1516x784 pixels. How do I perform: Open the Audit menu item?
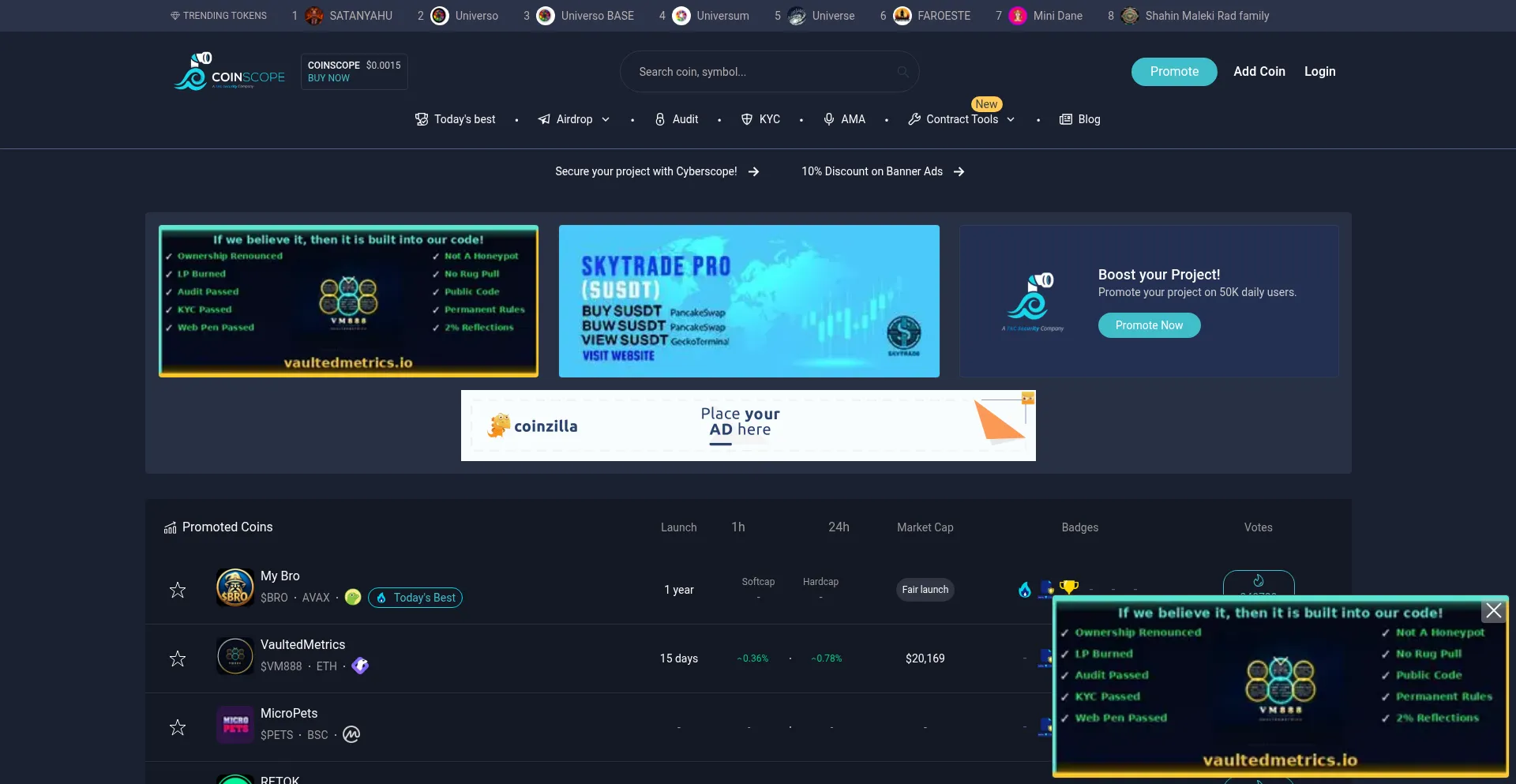pyautogui.click(x=677, y=119)
